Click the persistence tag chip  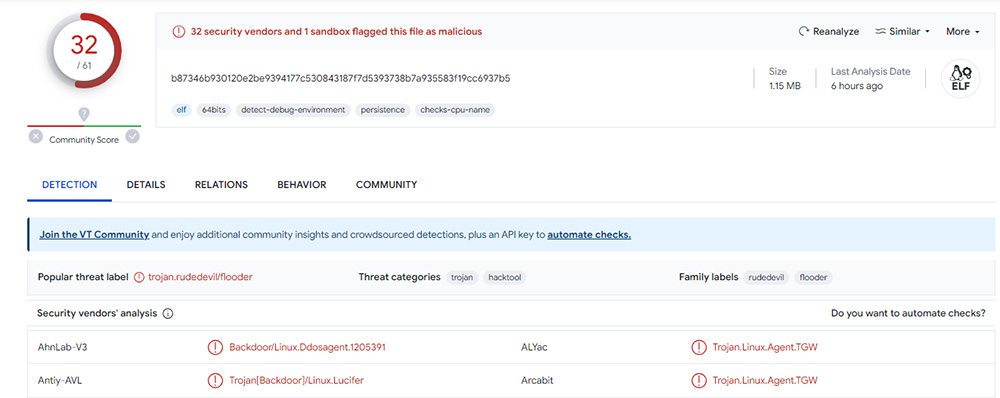383,110
